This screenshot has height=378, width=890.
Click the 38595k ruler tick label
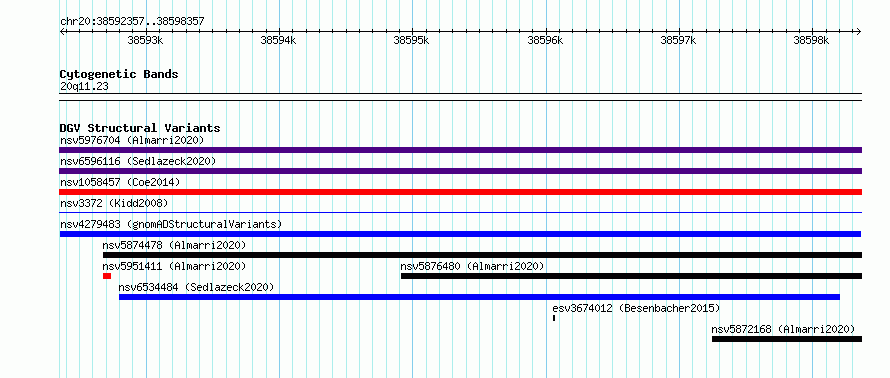412,40
